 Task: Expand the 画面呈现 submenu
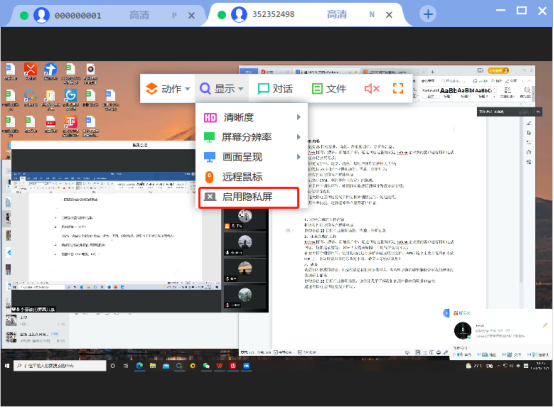[x=252, y=157]
